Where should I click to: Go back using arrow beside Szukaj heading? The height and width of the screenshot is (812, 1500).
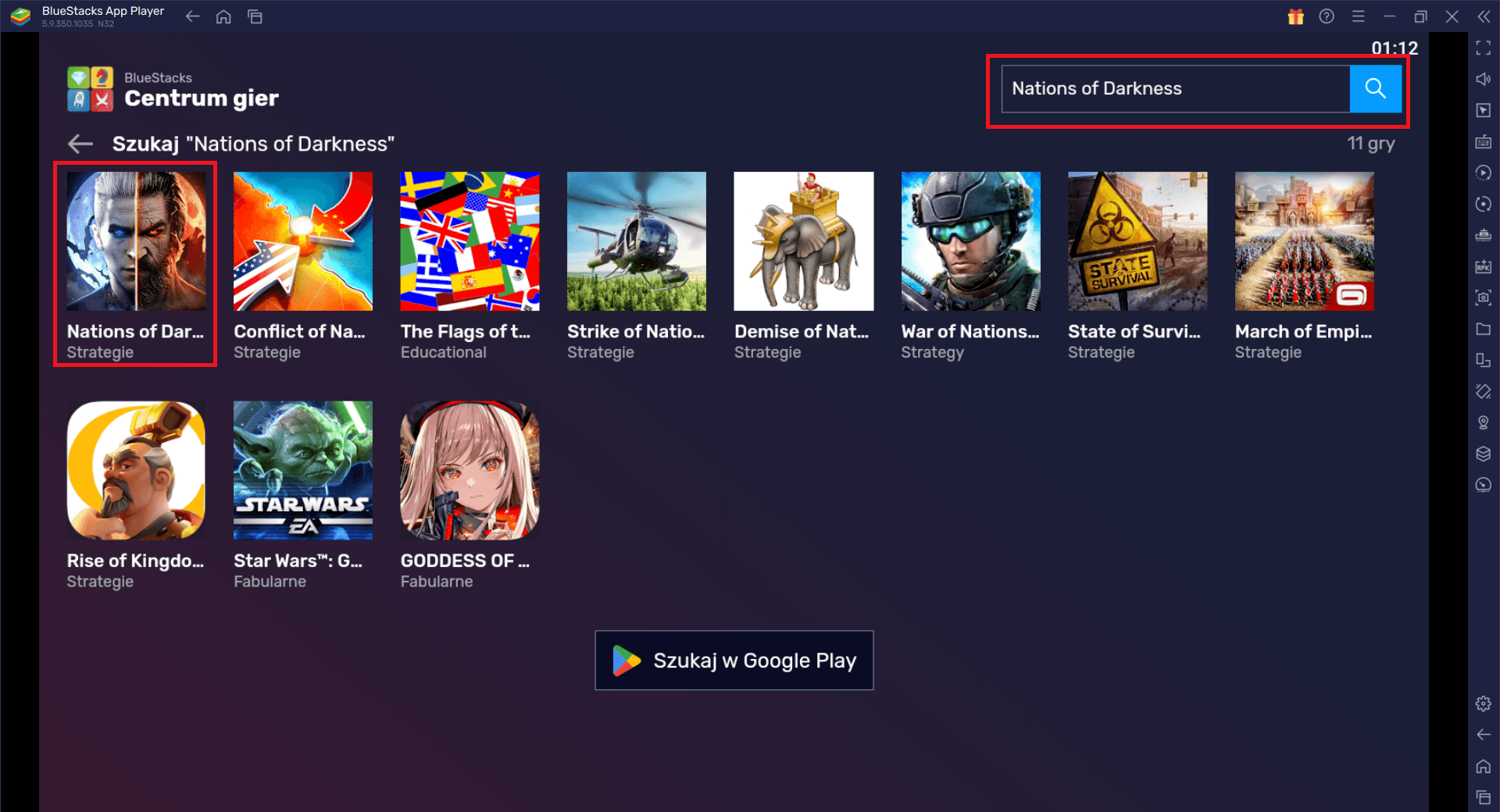(x=80, y=144)
